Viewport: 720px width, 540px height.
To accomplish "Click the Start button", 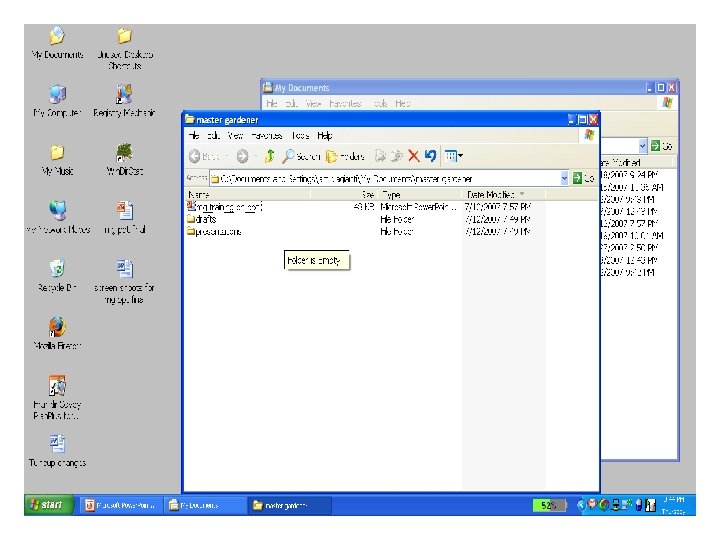I will pyautogui.click(x=48, y=505).
